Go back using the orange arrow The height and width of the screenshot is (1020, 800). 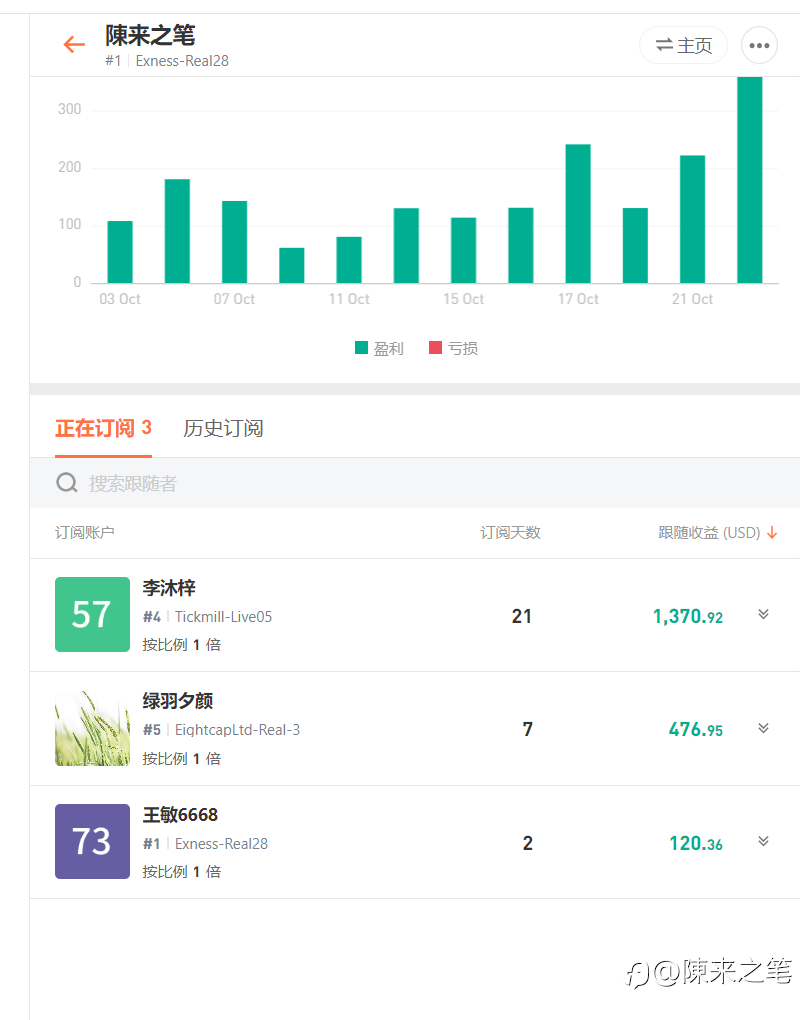click(x=74, y=44)
